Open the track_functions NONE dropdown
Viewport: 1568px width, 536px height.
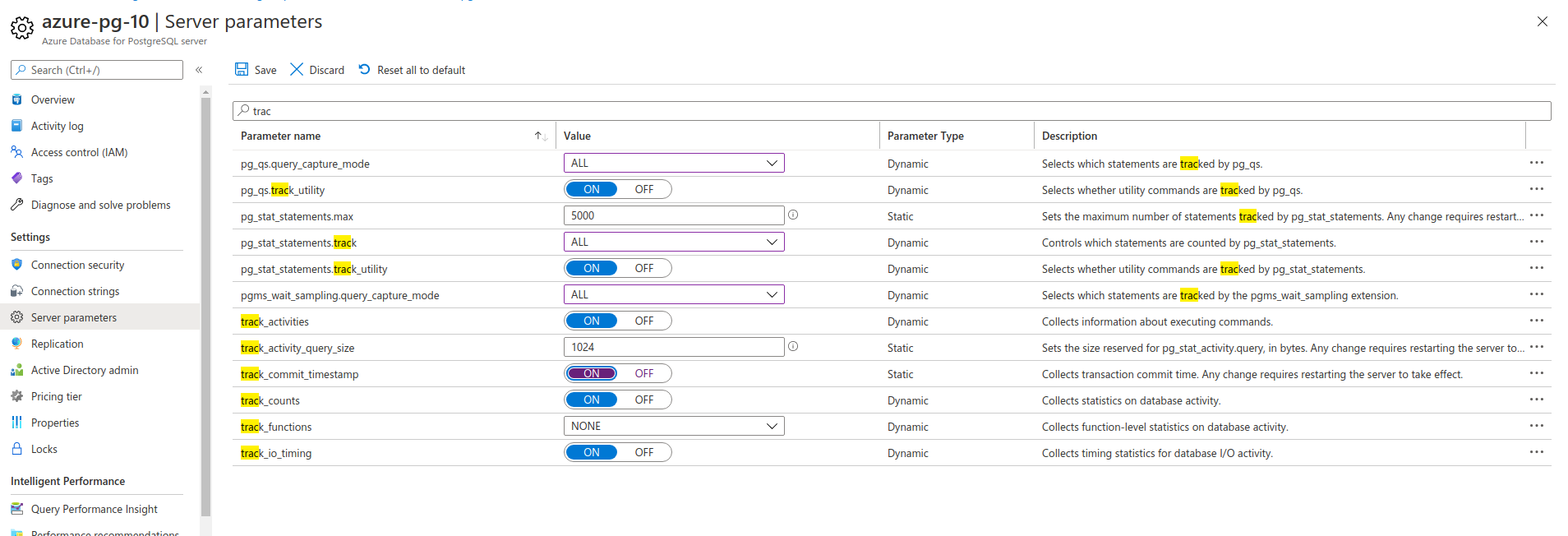click(674, 427)
